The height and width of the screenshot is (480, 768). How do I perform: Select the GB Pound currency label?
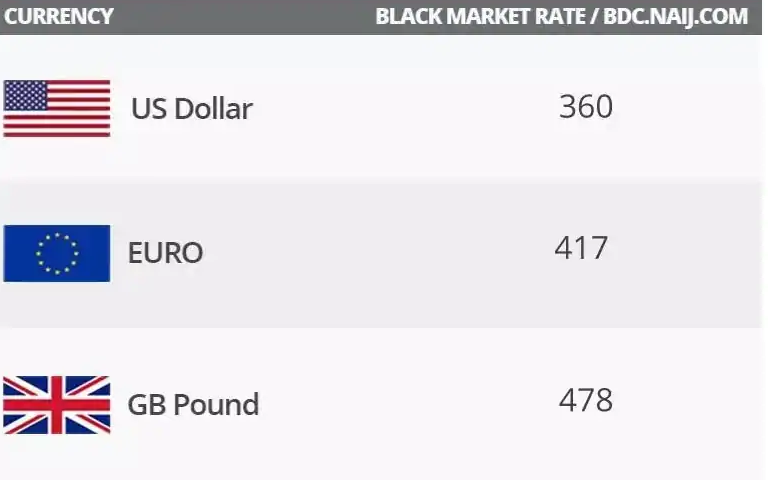tap(193, 405)
